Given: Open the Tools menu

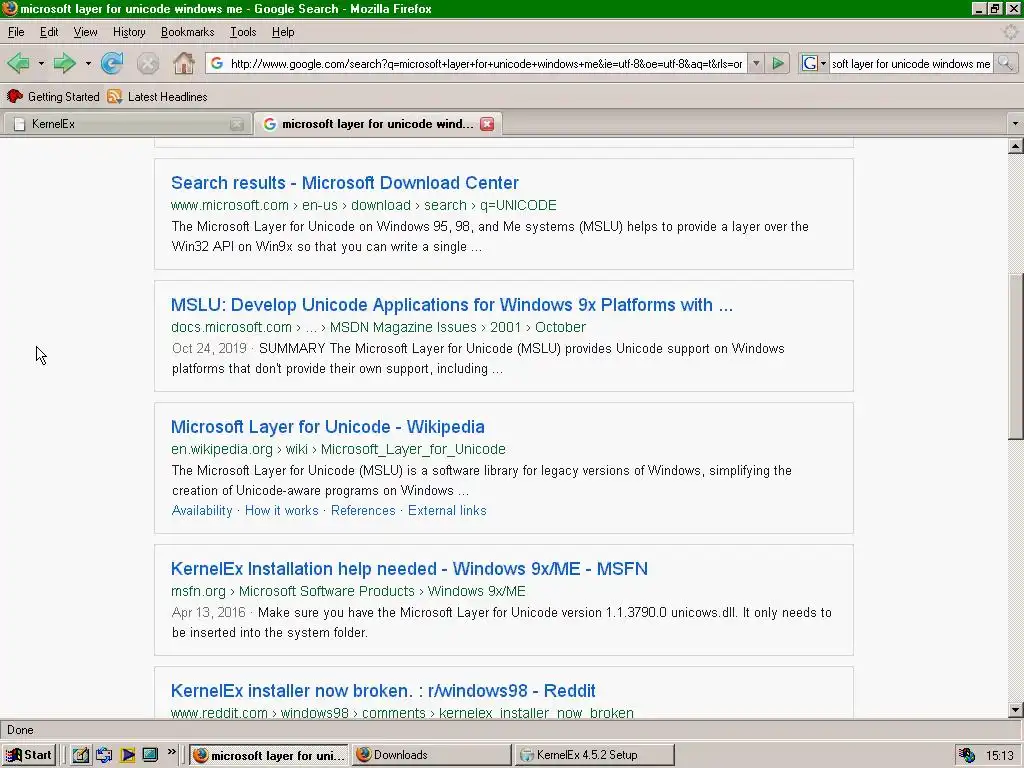Looking at the screenshot, I should click(243, 32).
